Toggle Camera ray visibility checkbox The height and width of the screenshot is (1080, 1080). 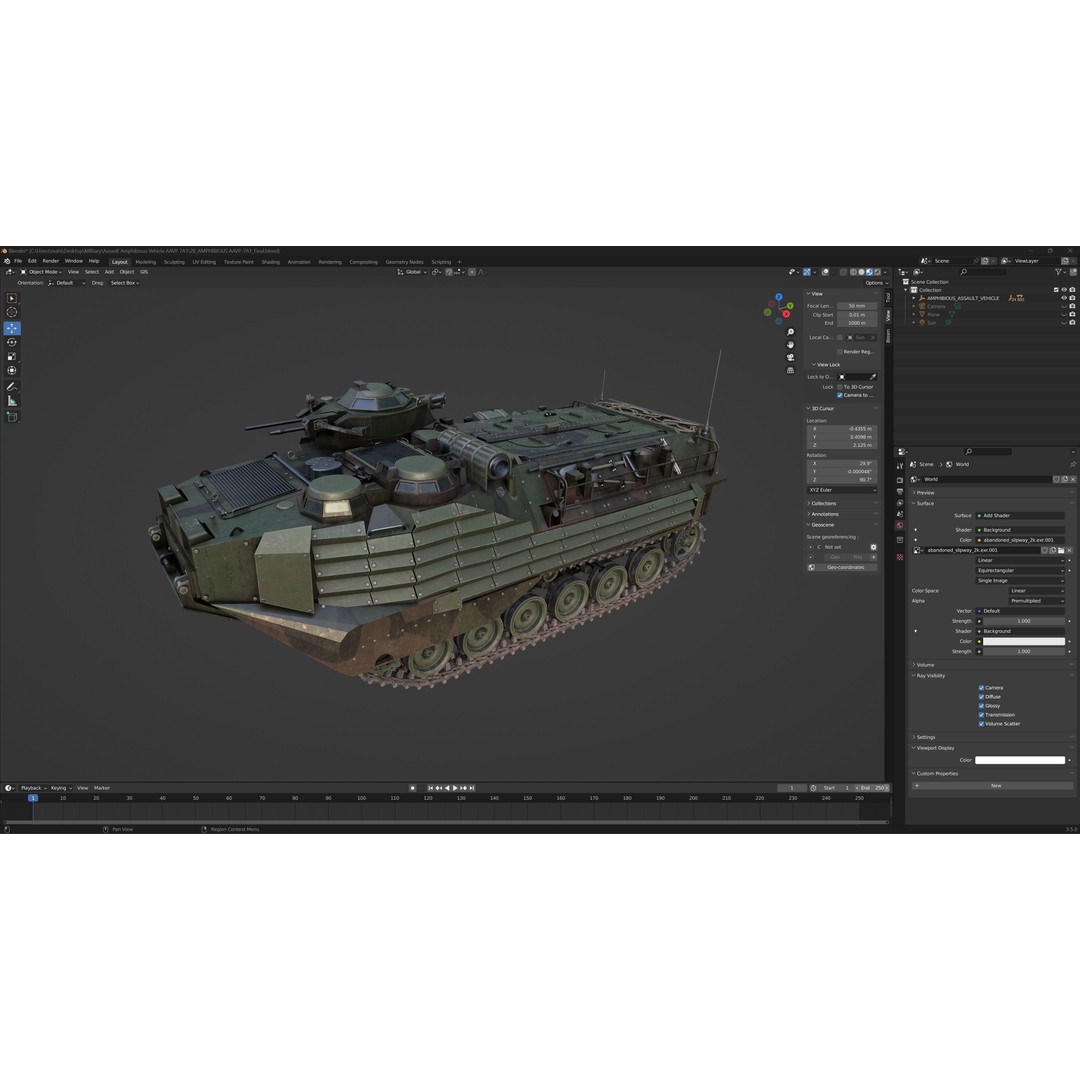coord(981,687)
